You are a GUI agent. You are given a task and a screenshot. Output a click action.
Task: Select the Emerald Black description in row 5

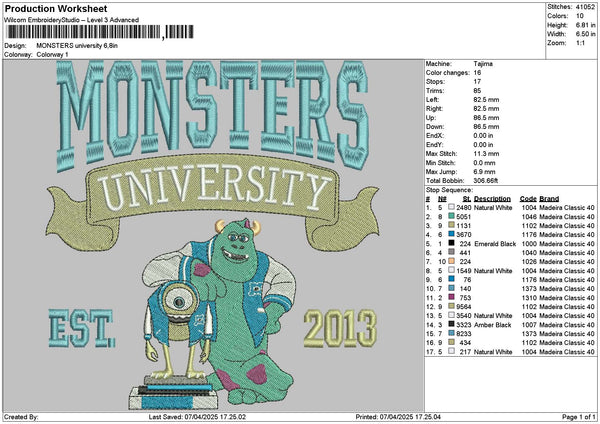coord(495,243)
